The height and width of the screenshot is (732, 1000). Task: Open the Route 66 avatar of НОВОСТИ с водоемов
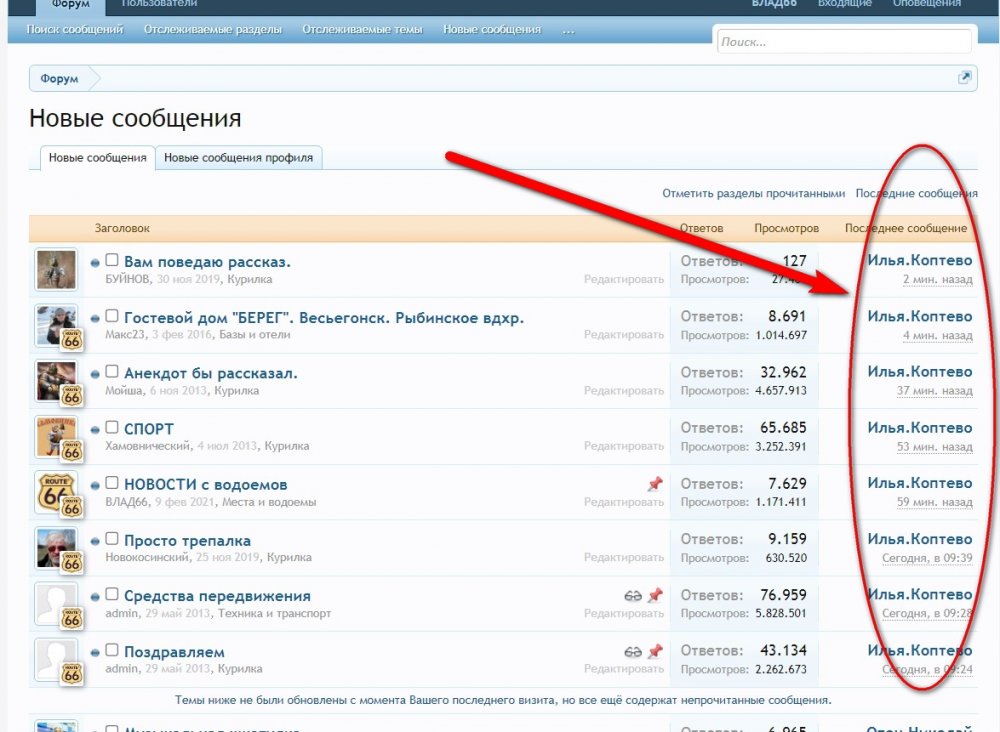pyautogui.click(x=55, y=492)
